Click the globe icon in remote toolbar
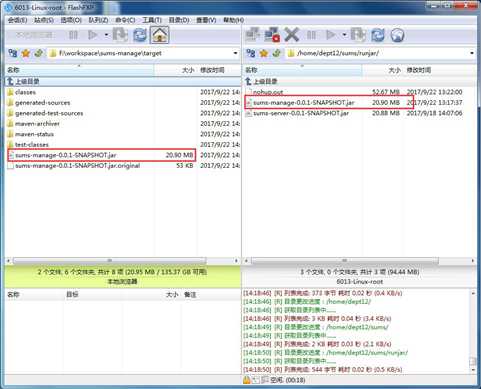 [x=397, y=35]
